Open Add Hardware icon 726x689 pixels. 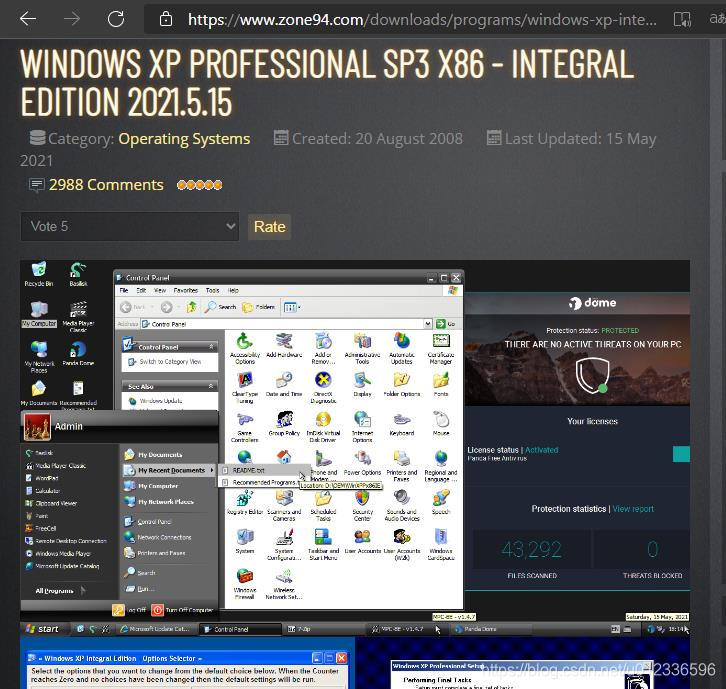[x=284, y=345]
